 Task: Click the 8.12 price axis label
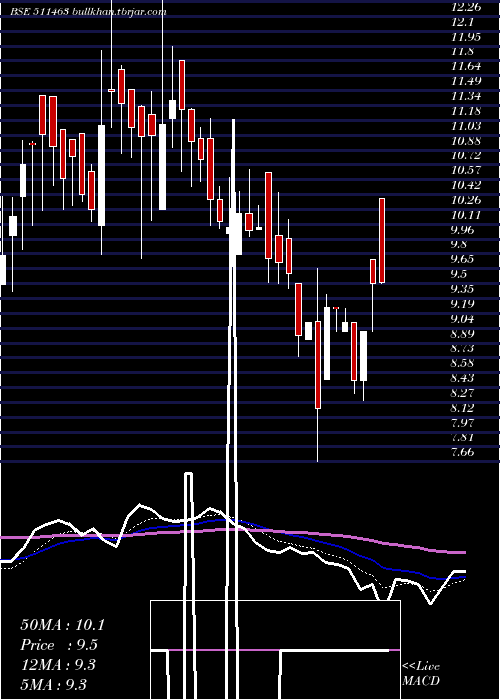(x=462, y=408)
